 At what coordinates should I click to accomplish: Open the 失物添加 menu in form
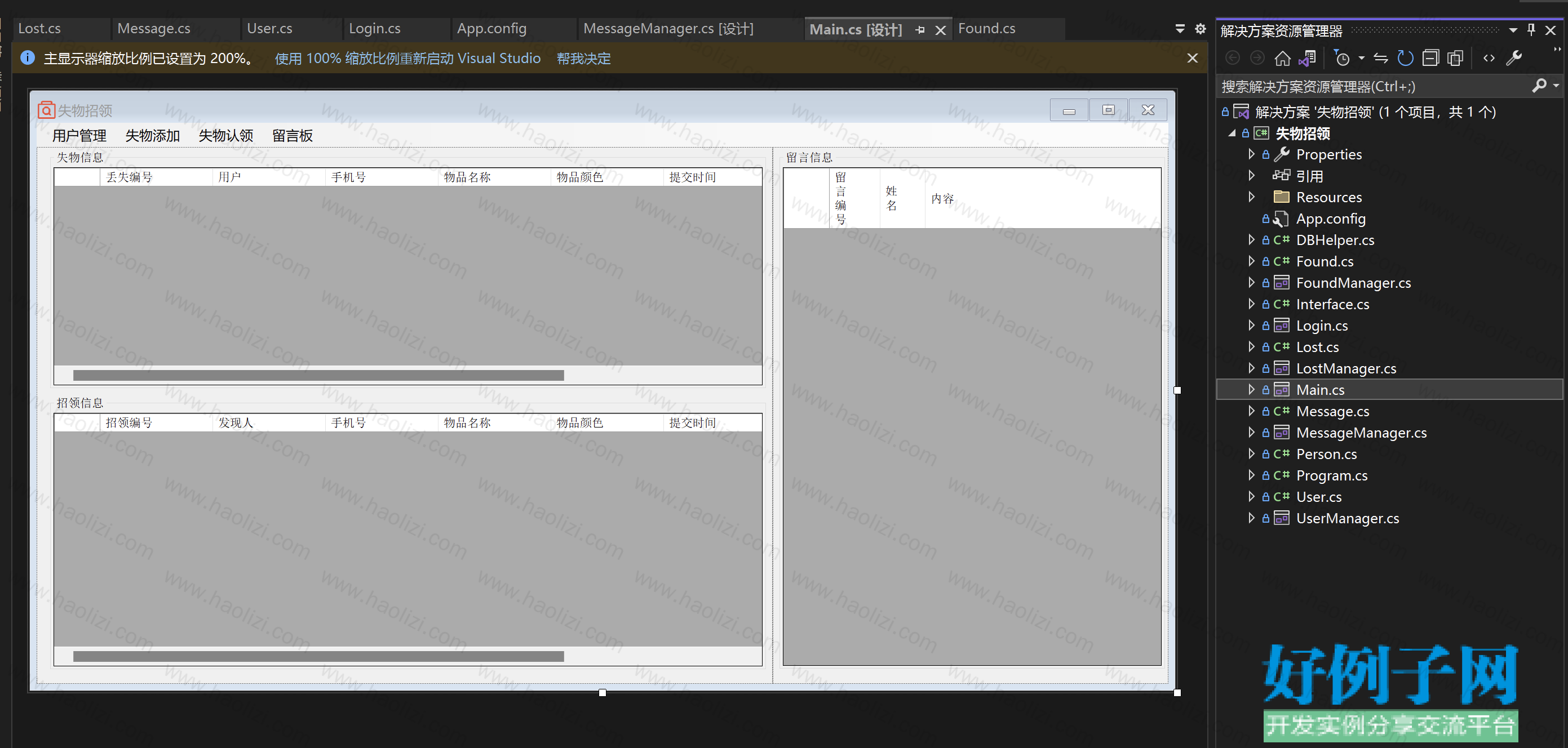tap(152, 136)
